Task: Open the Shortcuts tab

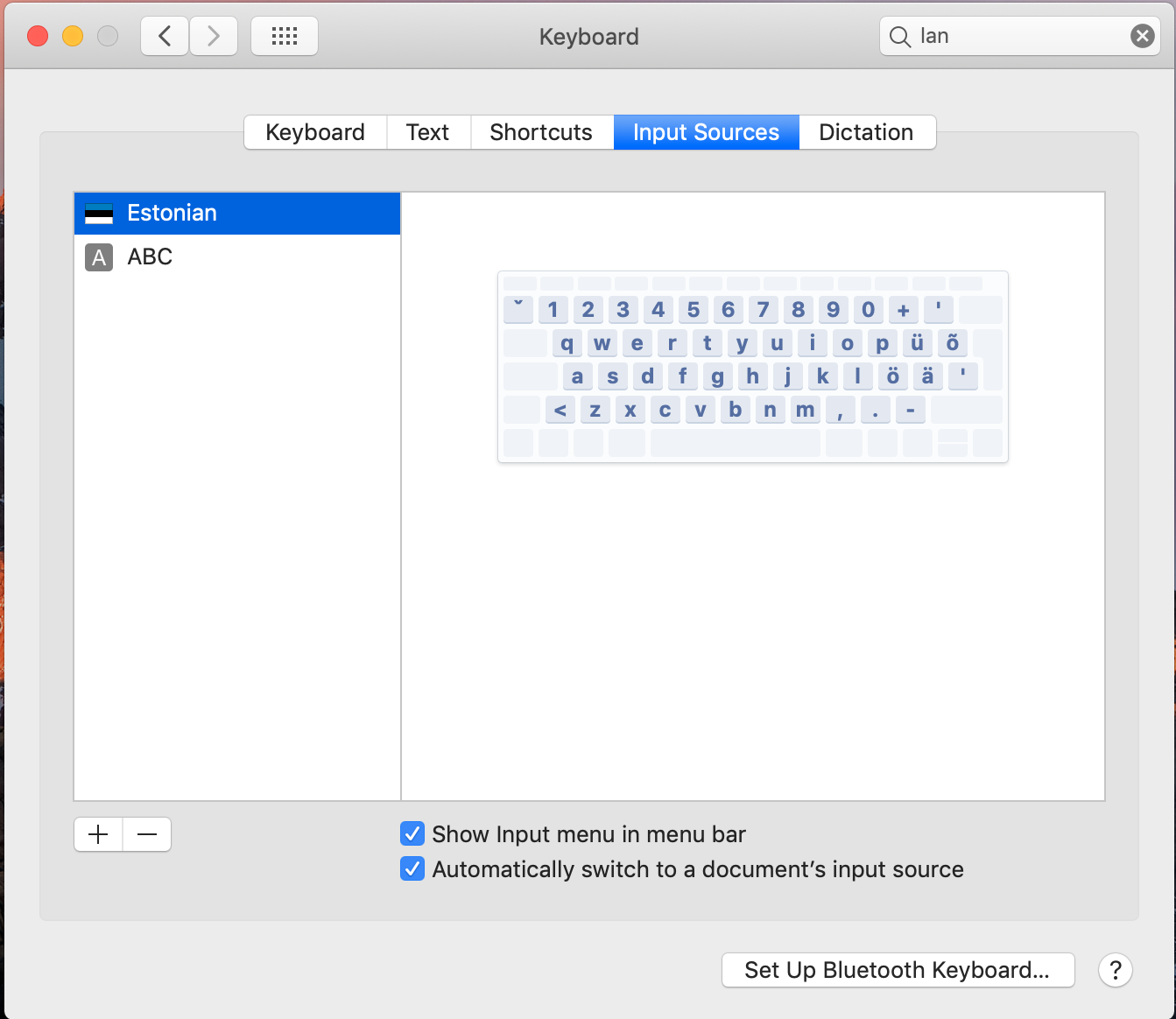Action: [x=540, y=132]
